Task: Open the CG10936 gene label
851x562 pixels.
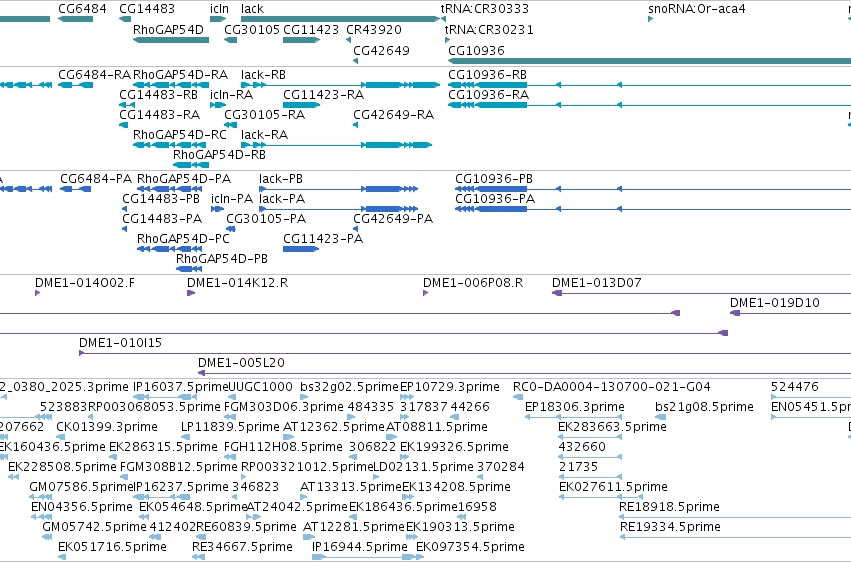Action: (x=477, y=50)
